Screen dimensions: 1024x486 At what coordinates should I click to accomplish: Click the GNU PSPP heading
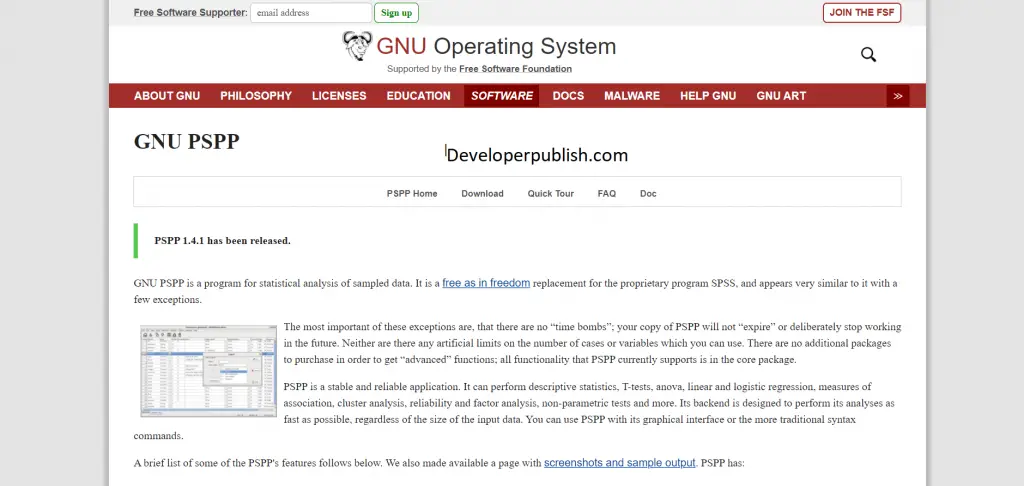[187, 141]
